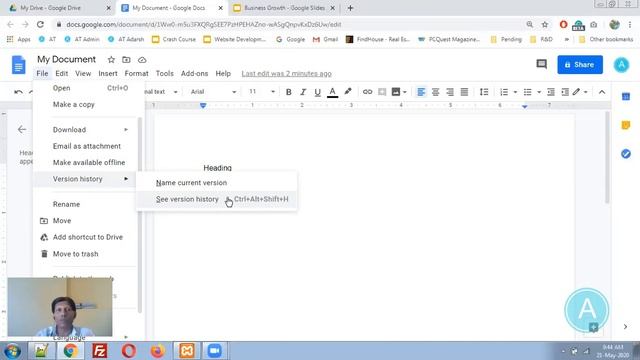640x360 pixels.
Task: Open the account avatar at top right
Action: coord(621,64)
